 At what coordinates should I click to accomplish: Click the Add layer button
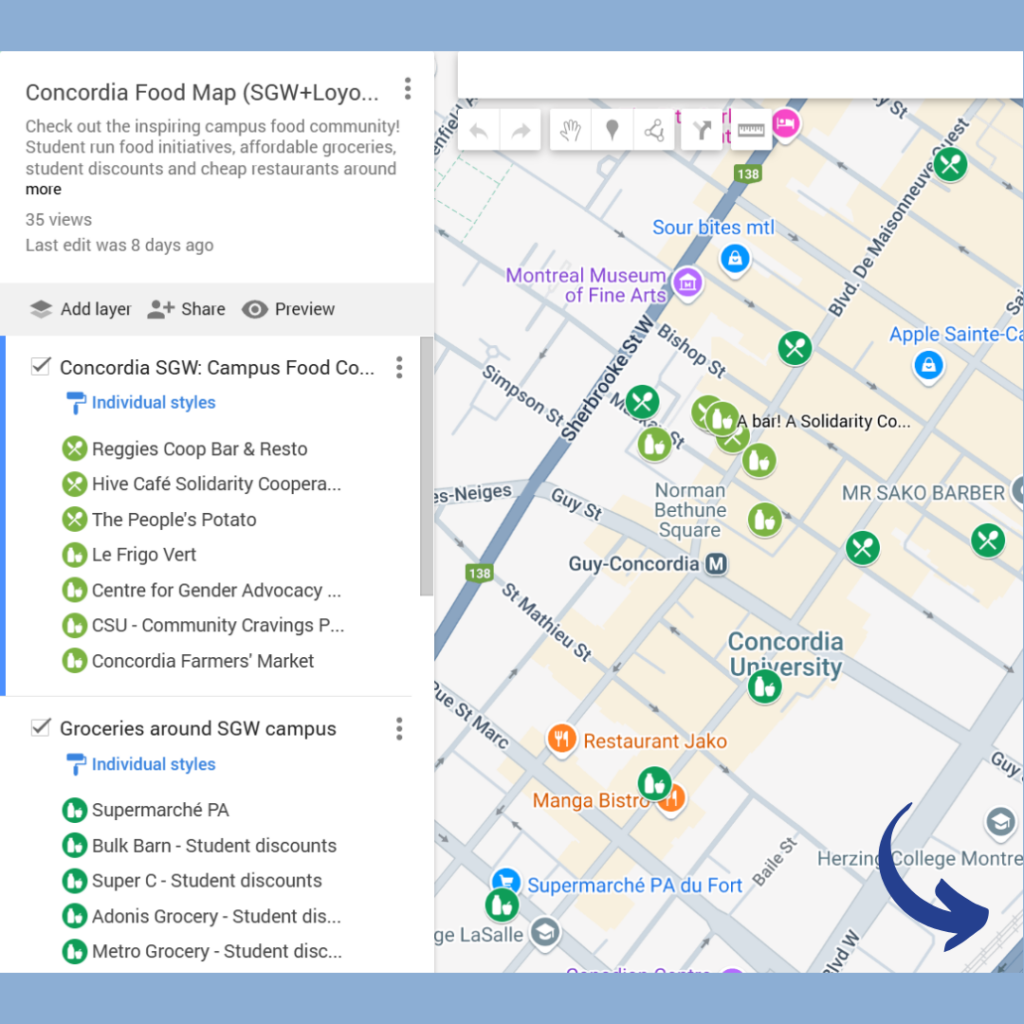80,309
